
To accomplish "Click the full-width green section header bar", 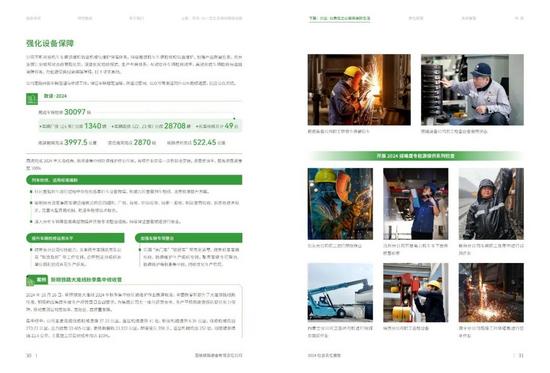I will click(x=134, y=180).
